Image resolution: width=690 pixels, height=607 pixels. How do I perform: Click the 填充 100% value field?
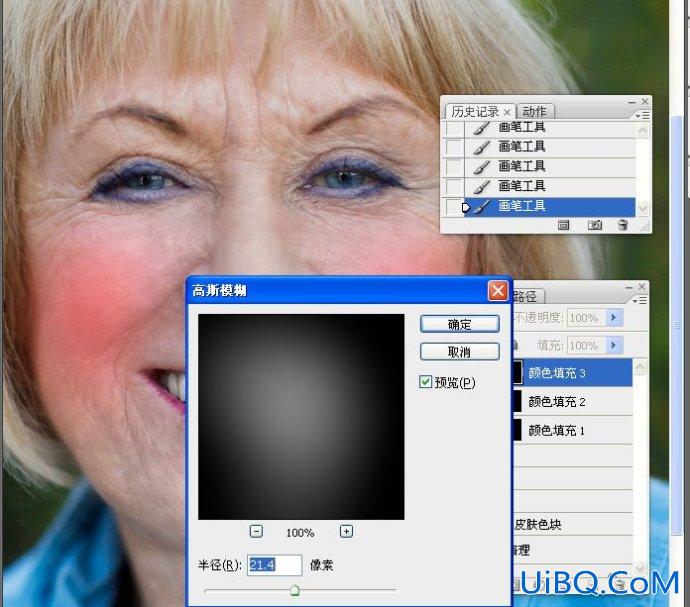point(586,345)
